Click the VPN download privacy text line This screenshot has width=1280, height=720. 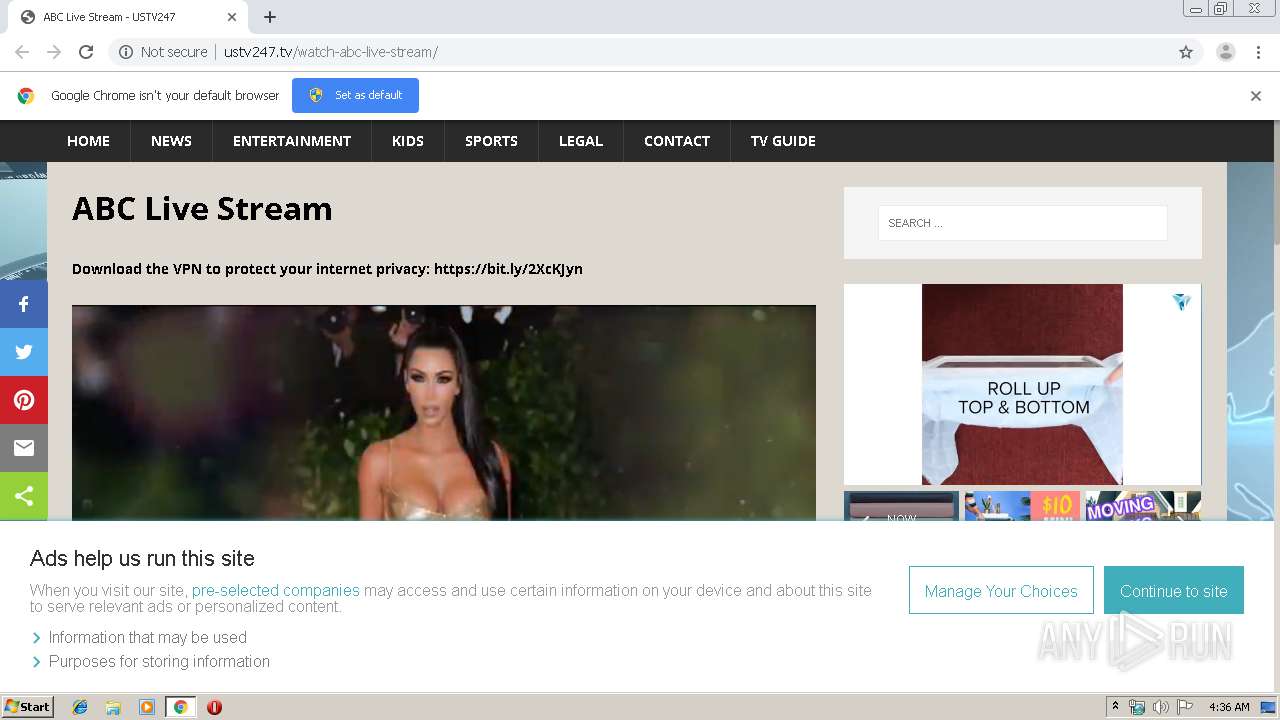pyautogui.click(x=327, y=269)
